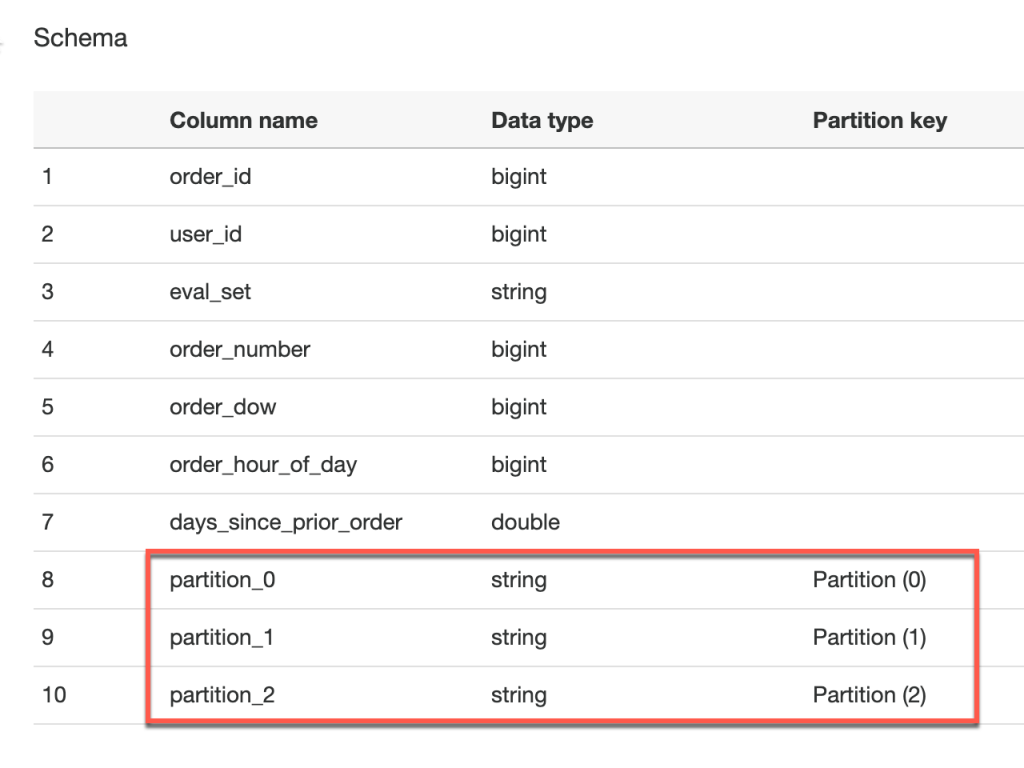Image resolution: width=1024 pixels, height=768 pixels.
Task: Click the partition_1 column name
Action: tap(222, 637)
